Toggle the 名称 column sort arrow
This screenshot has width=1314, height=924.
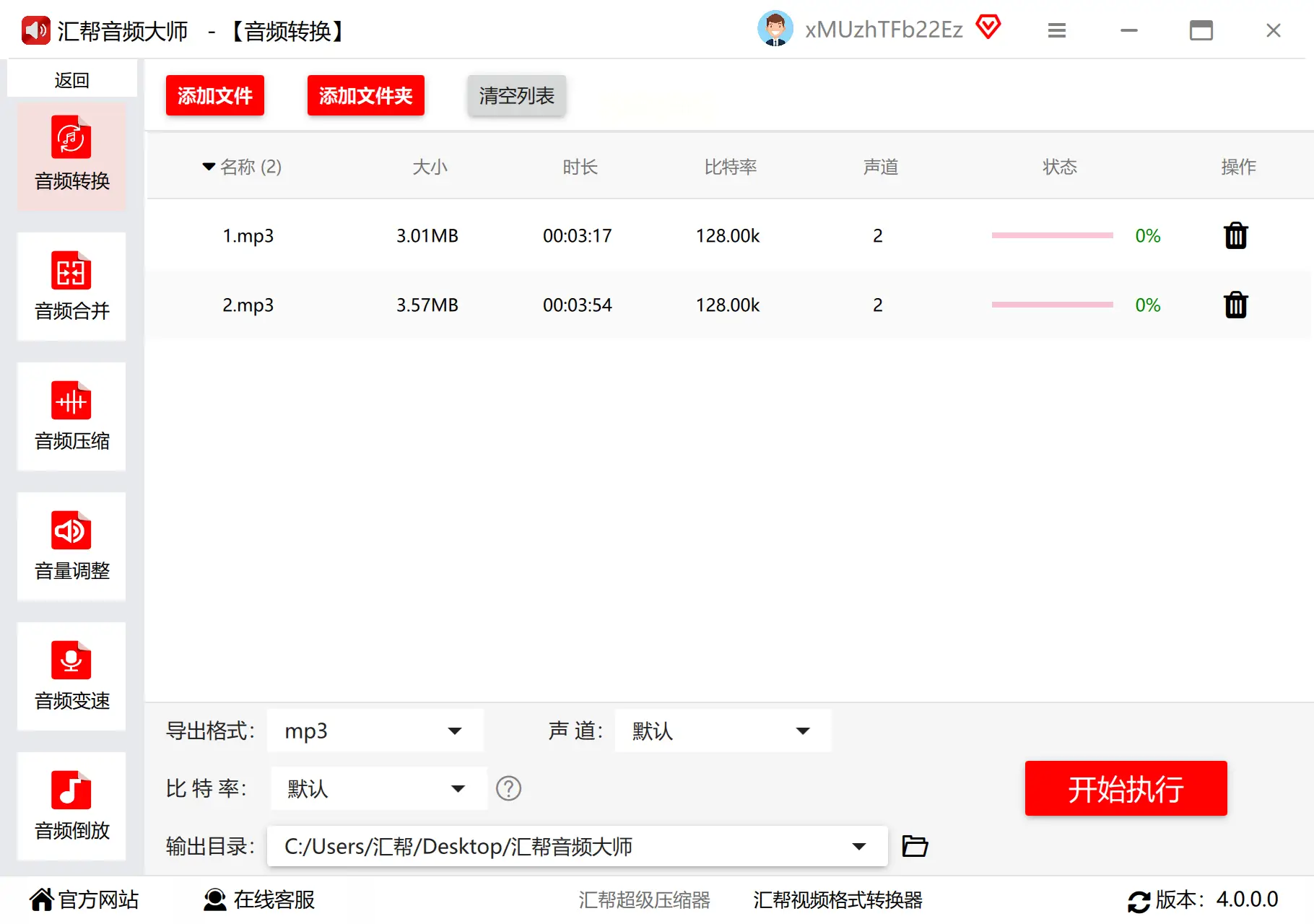click(x=208, y=166)
